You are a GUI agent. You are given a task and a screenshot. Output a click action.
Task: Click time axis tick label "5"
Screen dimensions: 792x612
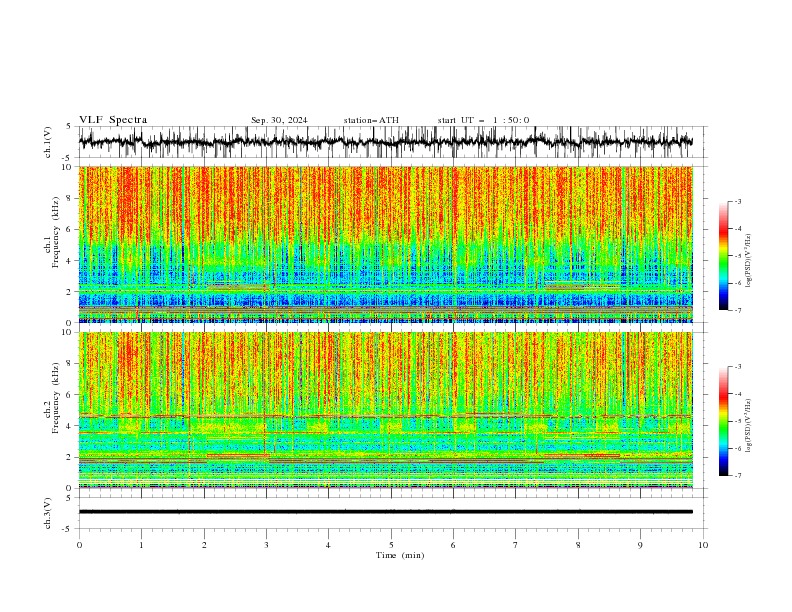click(x=391, y=545)
